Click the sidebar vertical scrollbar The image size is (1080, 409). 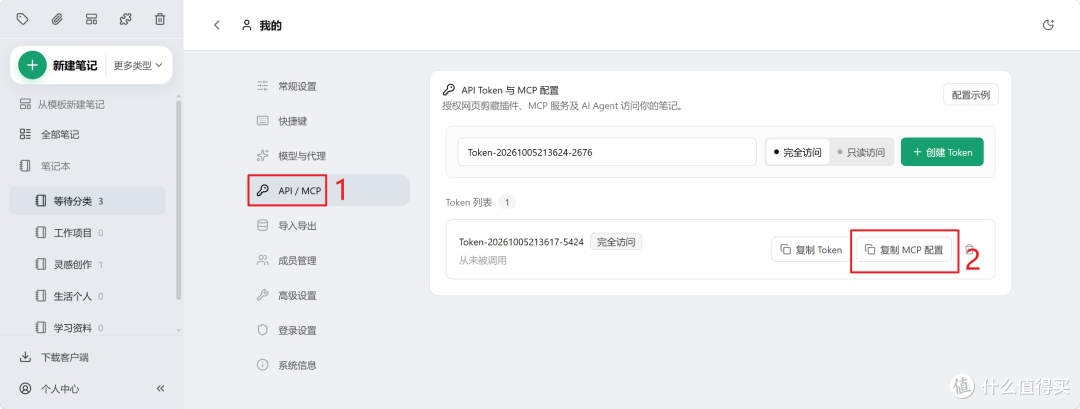coord(178,200)
